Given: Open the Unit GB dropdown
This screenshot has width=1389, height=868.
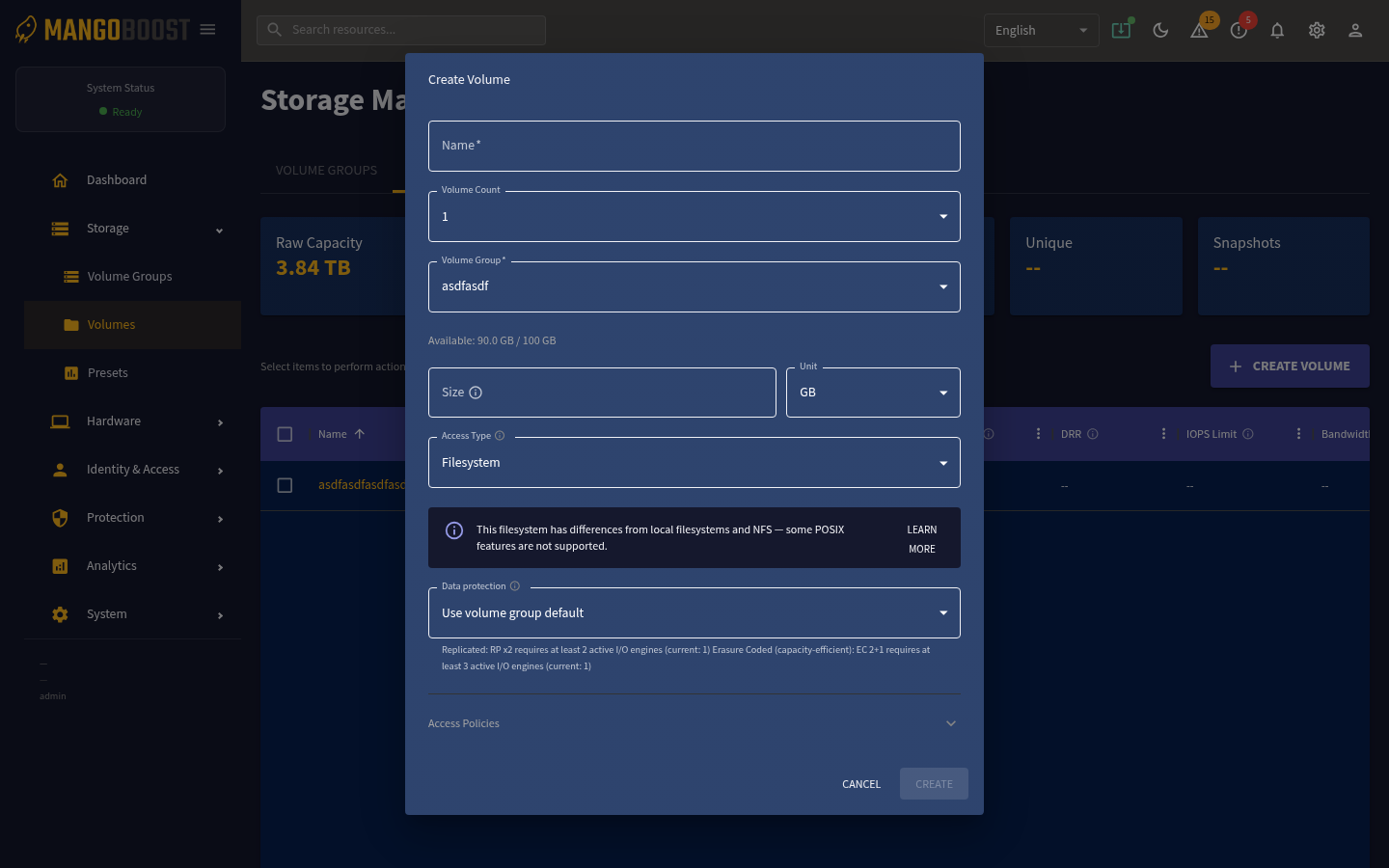Looking at the screenshot, I should point(873,393).
